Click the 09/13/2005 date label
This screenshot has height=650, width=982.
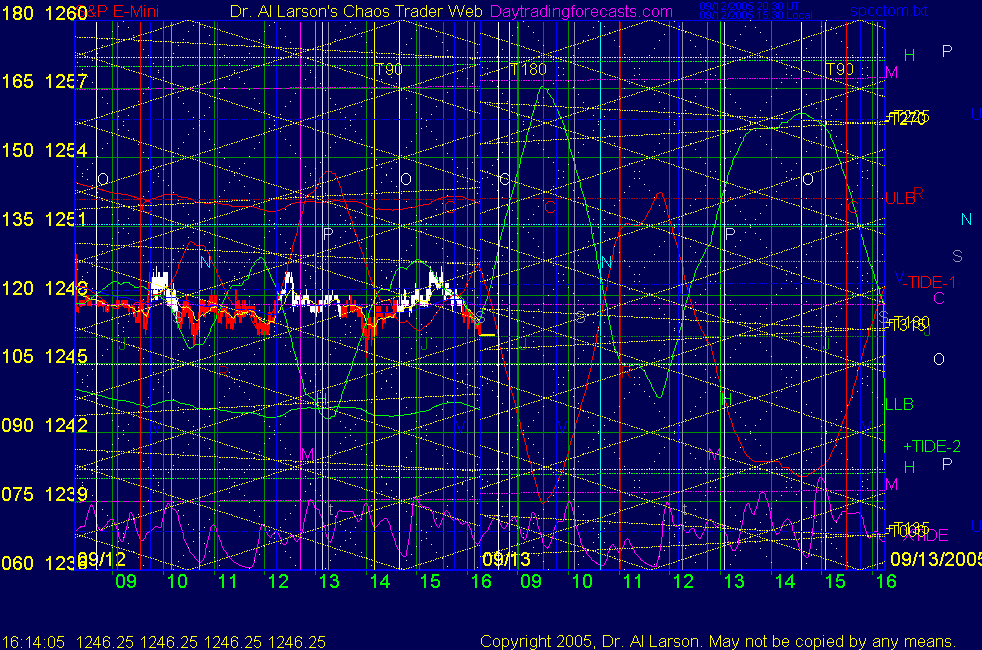coord(936,559)
